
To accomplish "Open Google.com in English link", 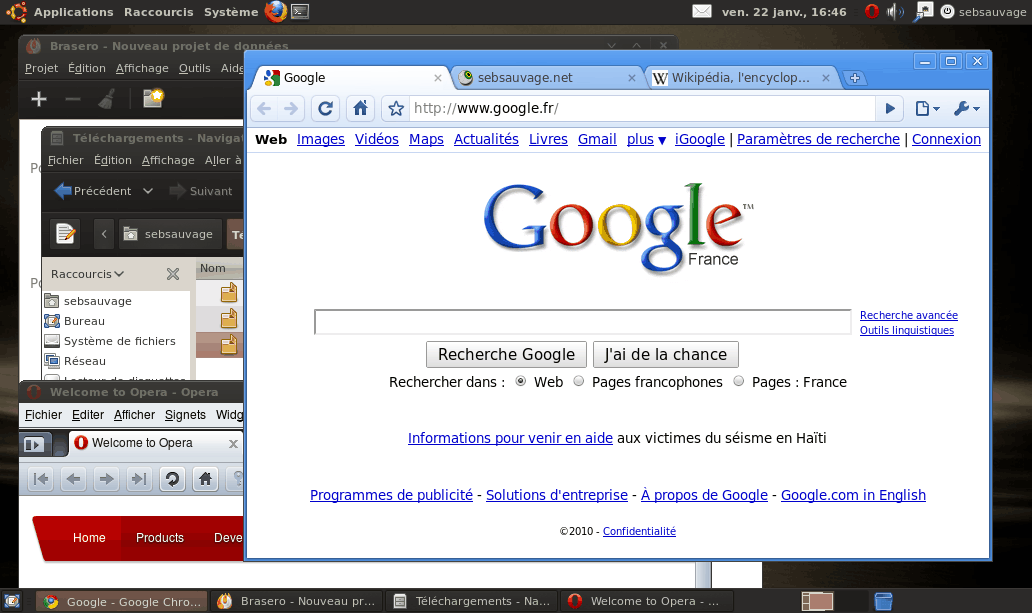I will [x=853, y=495].
